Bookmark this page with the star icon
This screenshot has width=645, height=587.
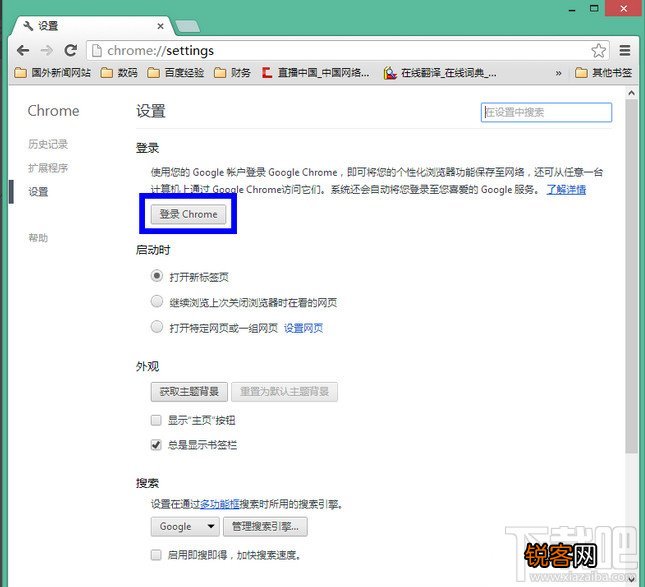tap(599, 51)
